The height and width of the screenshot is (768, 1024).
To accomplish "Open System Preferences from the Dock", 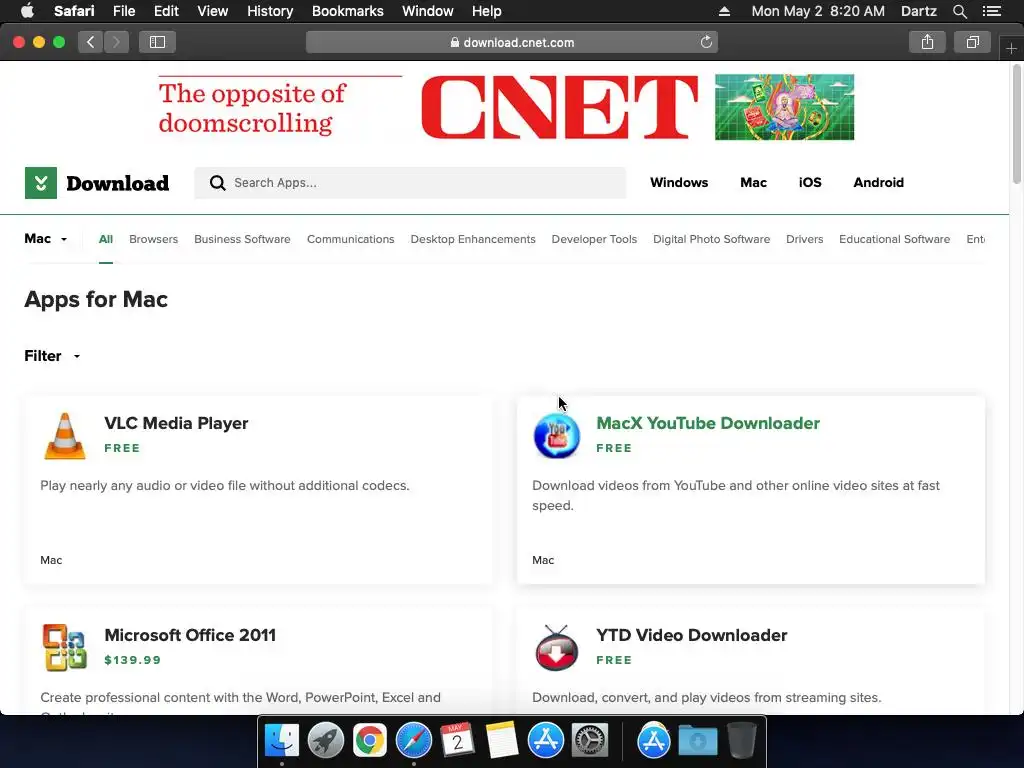I will click(x=590, y=741).
